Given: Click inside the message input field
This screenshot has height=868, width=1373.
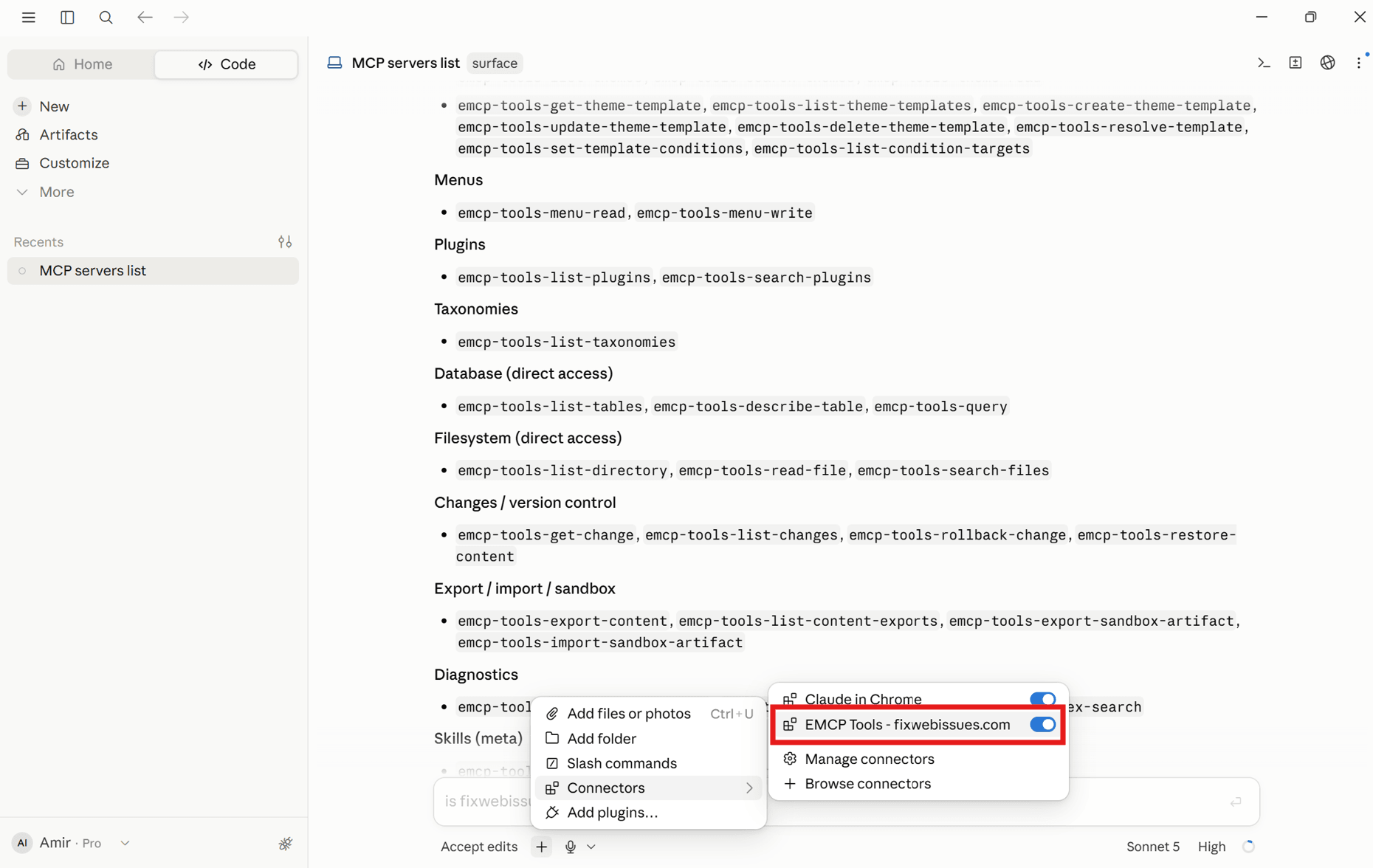Looking at the screenshot, I should 846,802.
